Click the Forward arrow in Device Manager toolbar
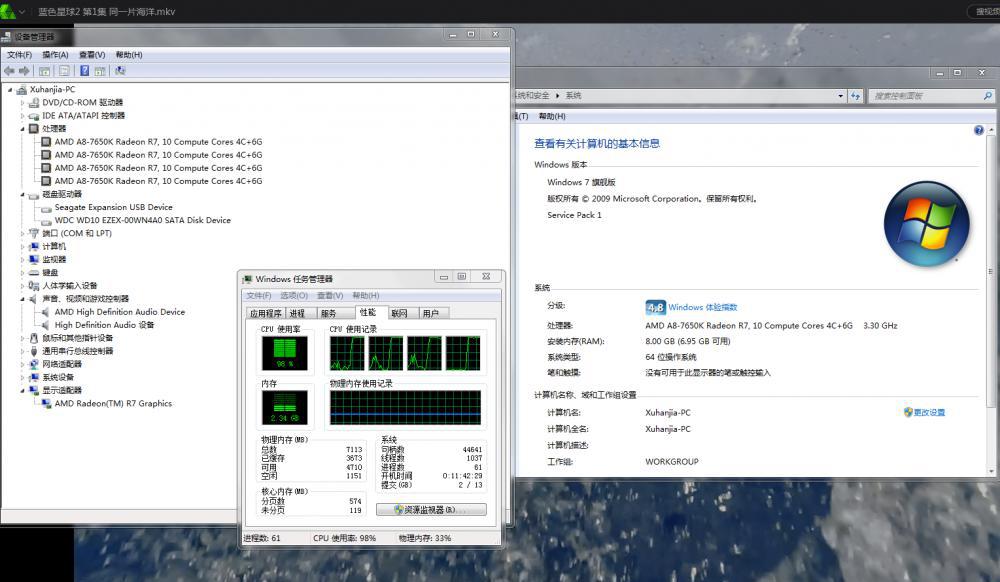The height and width of the screenshot is (582, 1000). pos(24,71)
